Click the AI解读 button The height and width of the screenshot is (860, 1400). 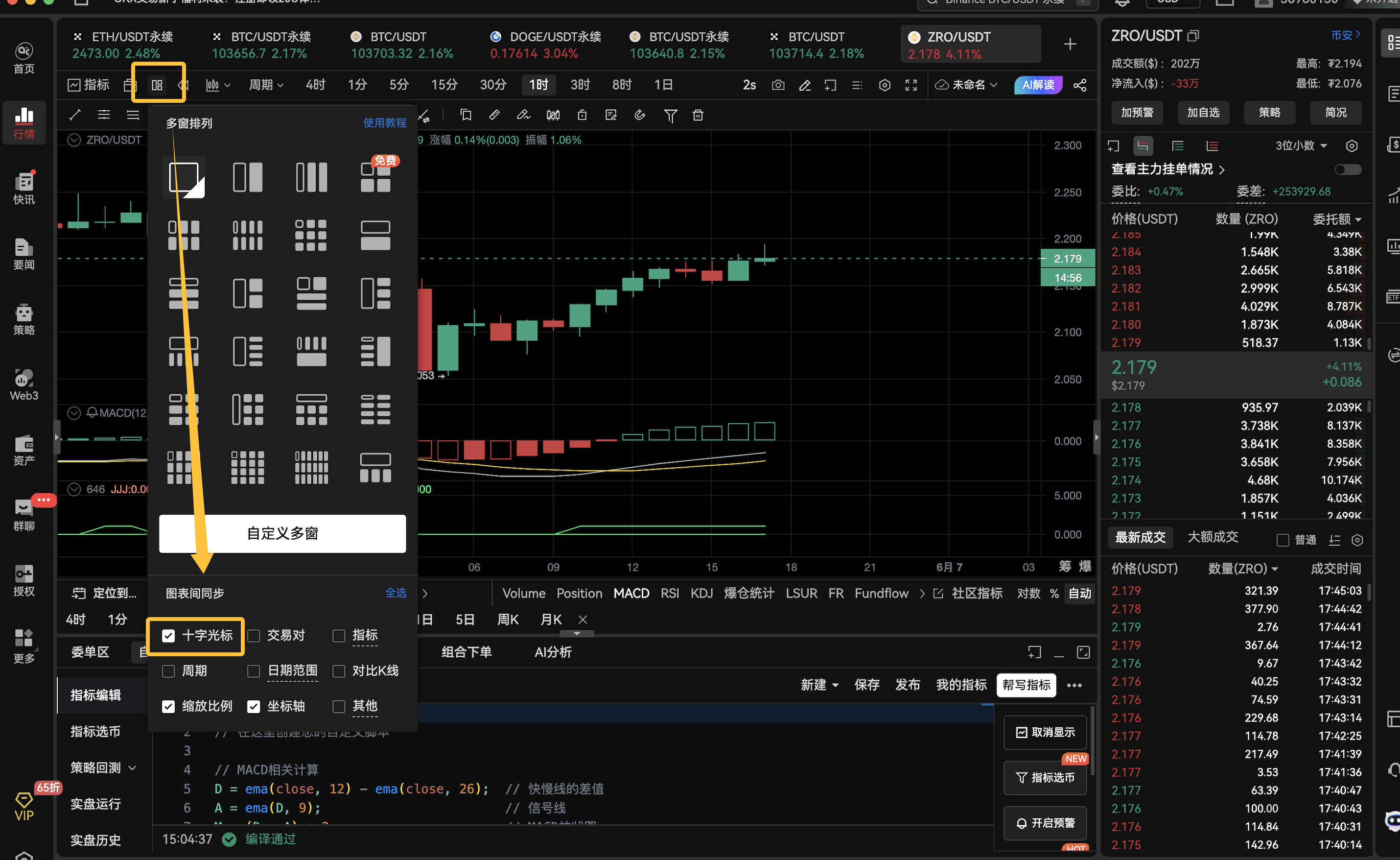point(1038,85)
